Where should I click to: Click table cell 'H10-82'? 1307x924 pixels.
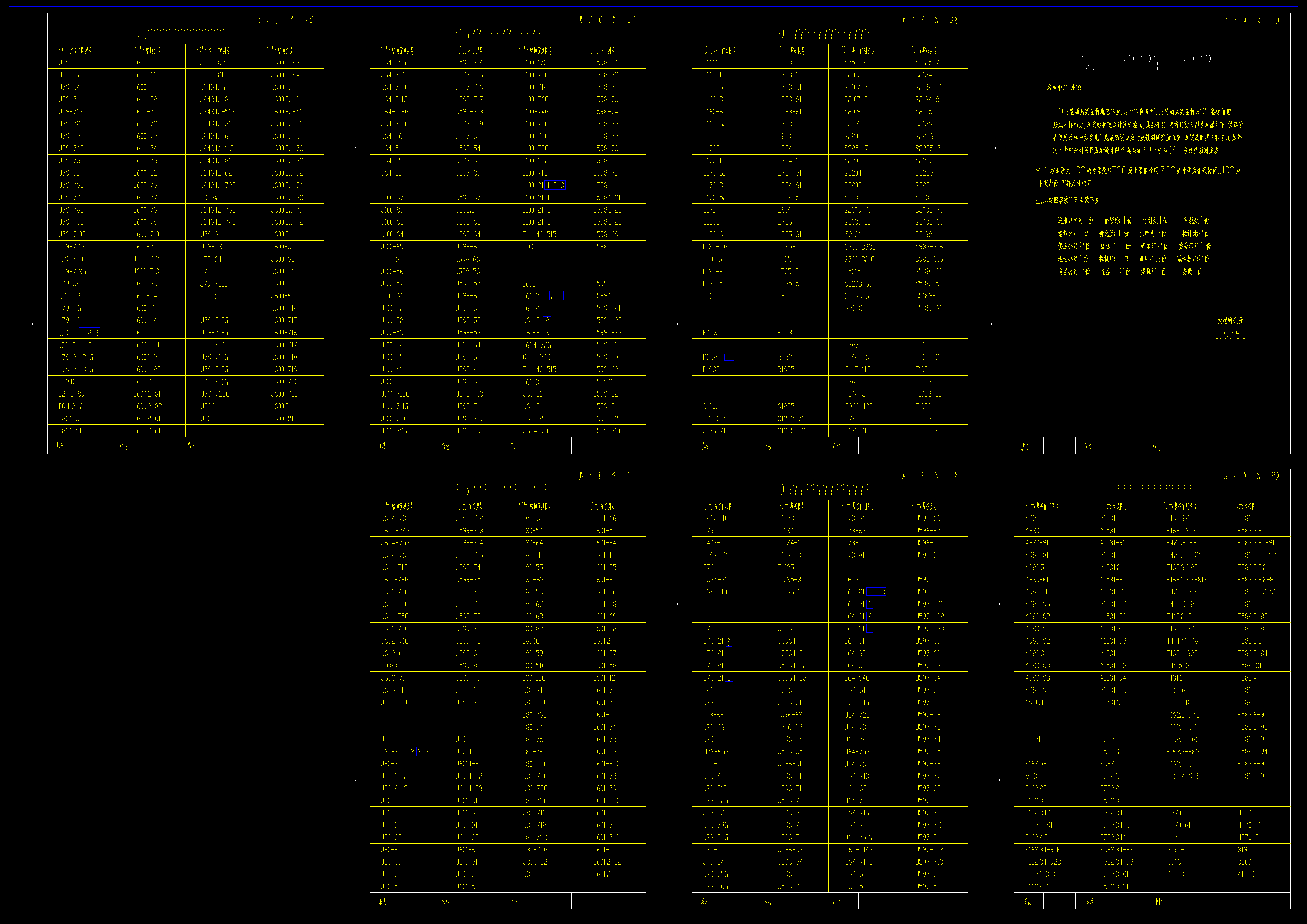209,197
